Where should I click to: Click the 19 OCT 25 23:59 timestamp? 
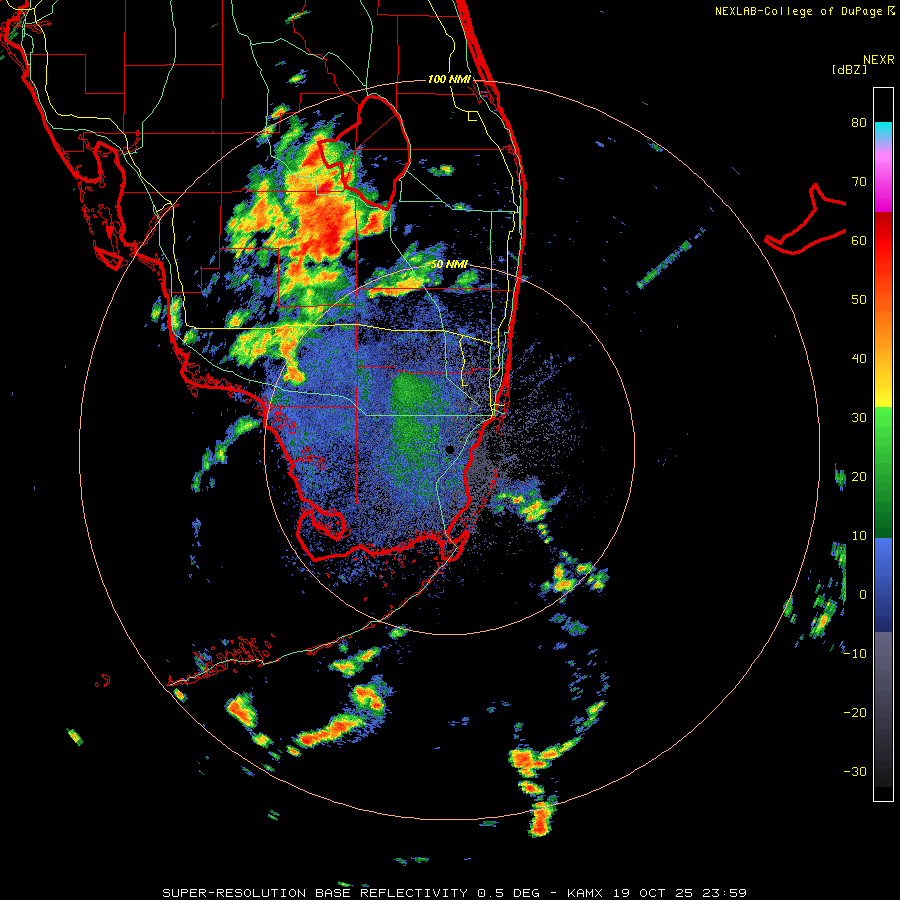coord(680,893)
